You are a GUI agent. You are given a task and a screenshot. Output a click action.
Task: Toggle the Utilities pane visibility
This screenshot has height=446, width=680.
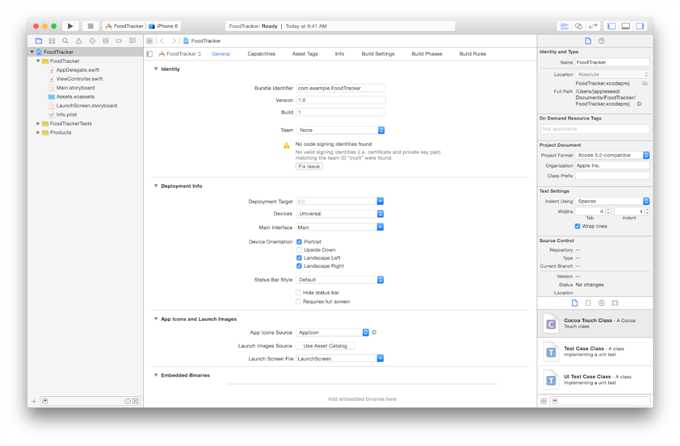[640, 26]
